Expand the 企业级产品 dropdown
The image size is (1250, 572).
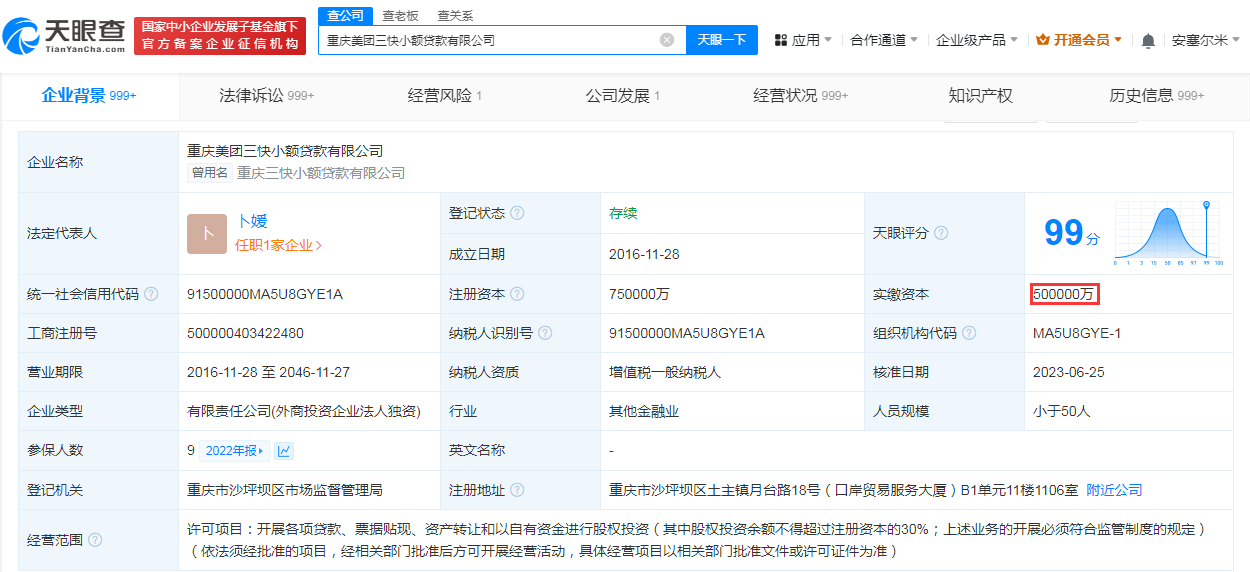1014,40
